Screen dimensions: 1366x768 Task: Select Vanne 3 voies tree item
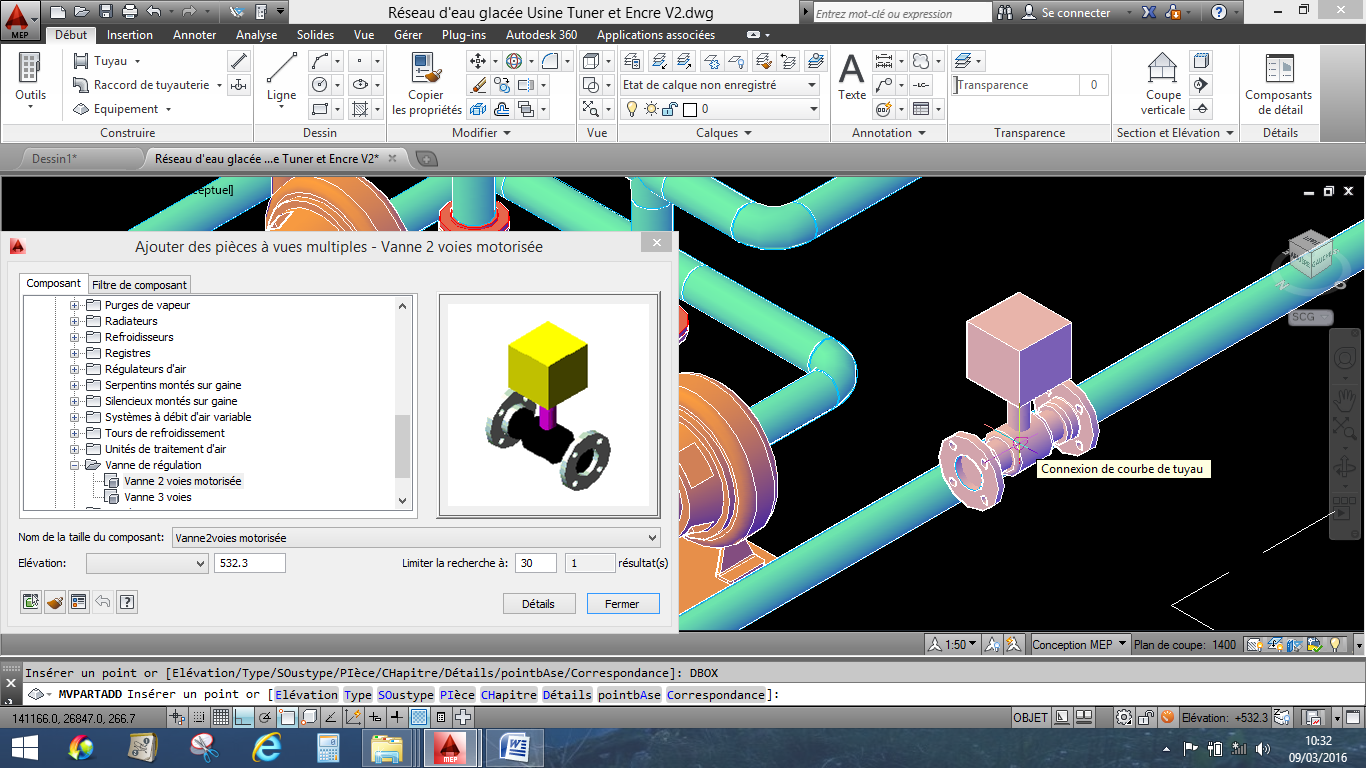tap(158, 497)
